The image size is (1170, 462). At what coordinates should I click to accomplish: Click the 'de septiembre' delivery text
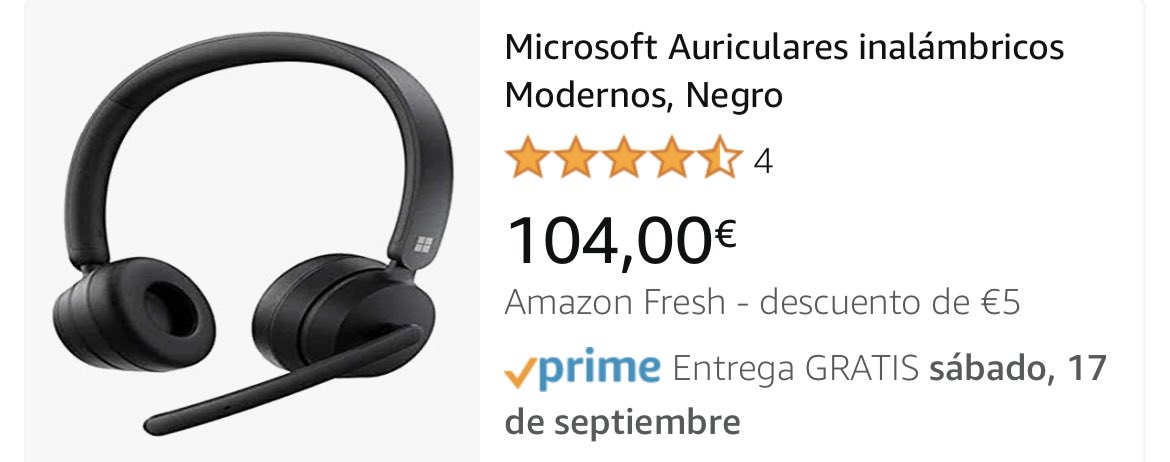622,422
